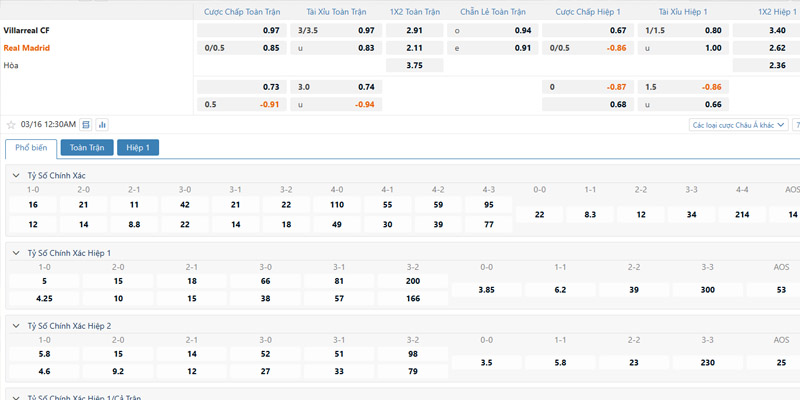Viewport: 800px width, 400px height.
Task: Switch to the Phổ biến tab
Action: [31, 148]
